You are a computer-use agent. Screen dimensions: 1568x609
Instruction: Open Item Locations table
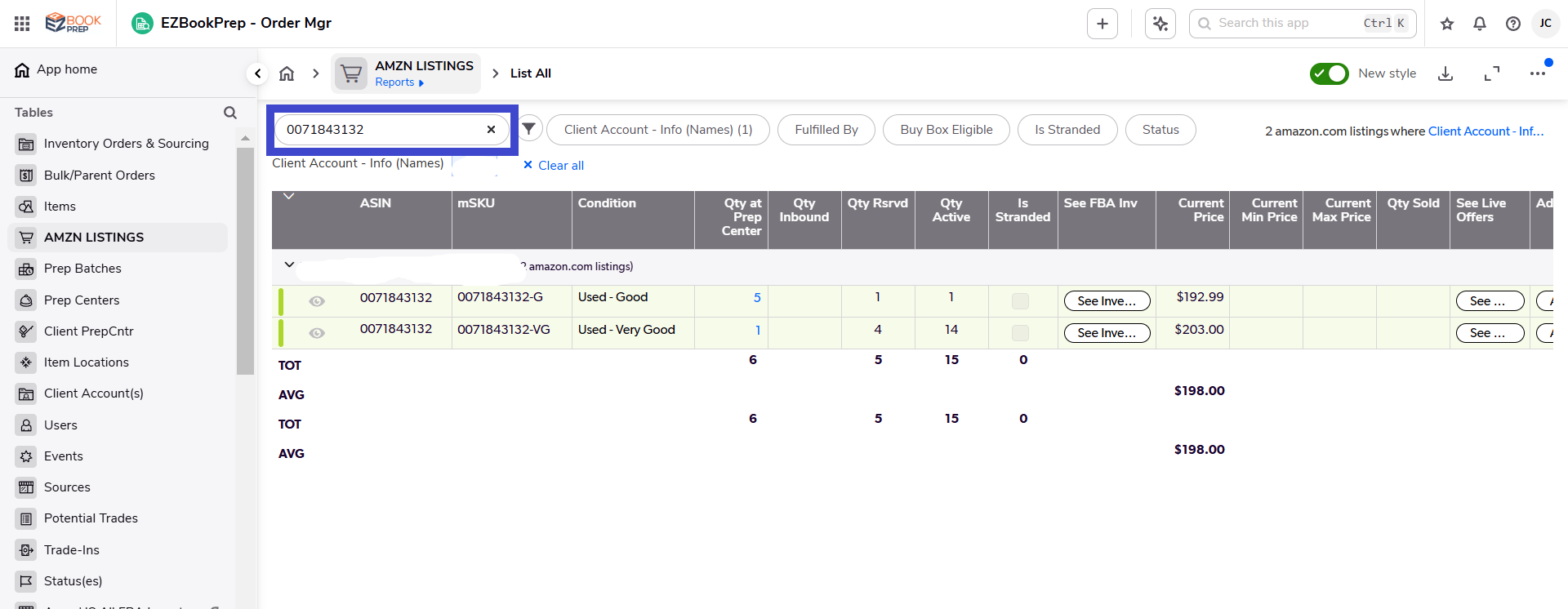coord(118,362)
